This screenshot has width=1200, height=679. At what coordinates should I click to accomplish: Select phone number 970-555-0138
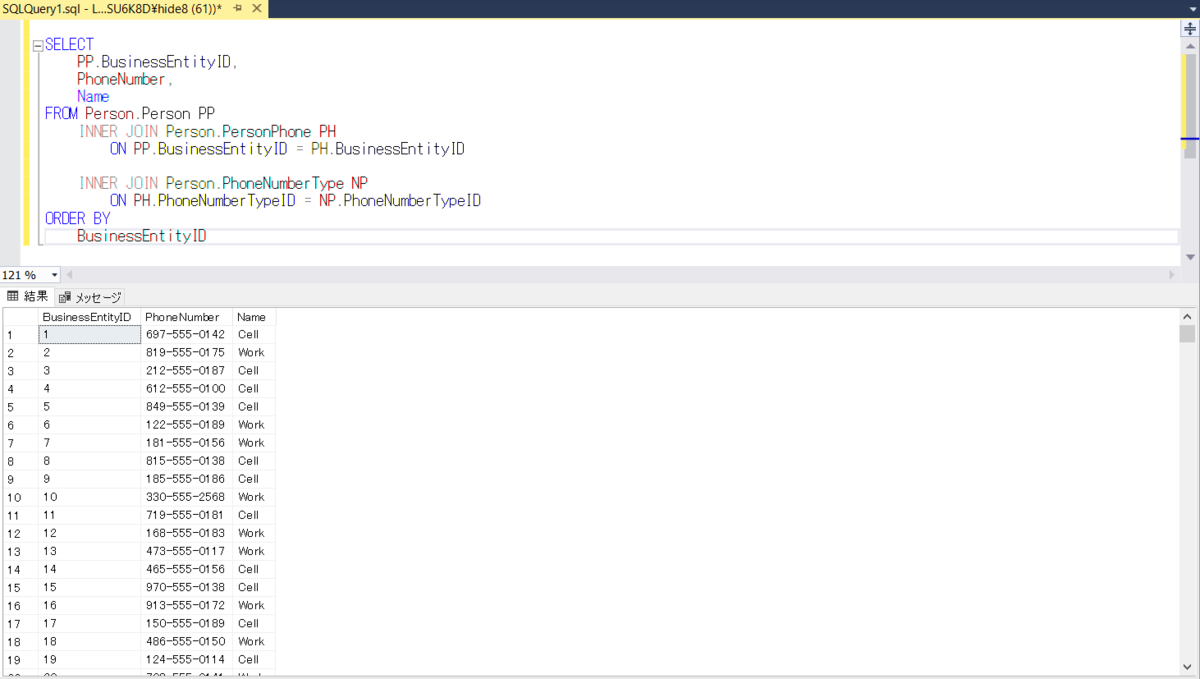pos(186,587)
